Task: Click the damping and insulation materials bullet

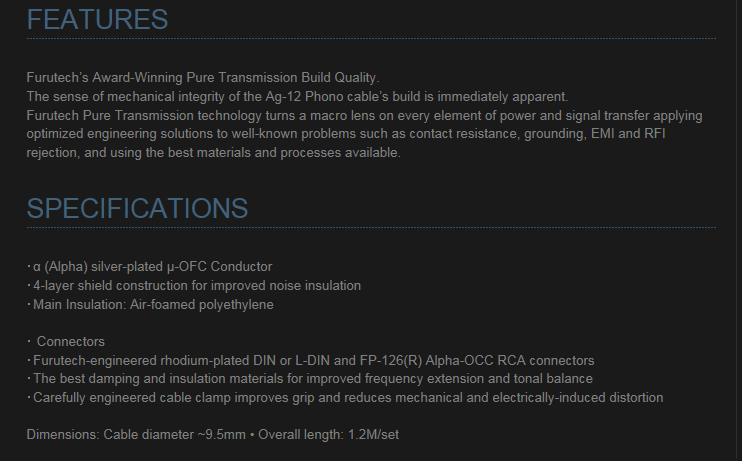Action: (310, 379)
